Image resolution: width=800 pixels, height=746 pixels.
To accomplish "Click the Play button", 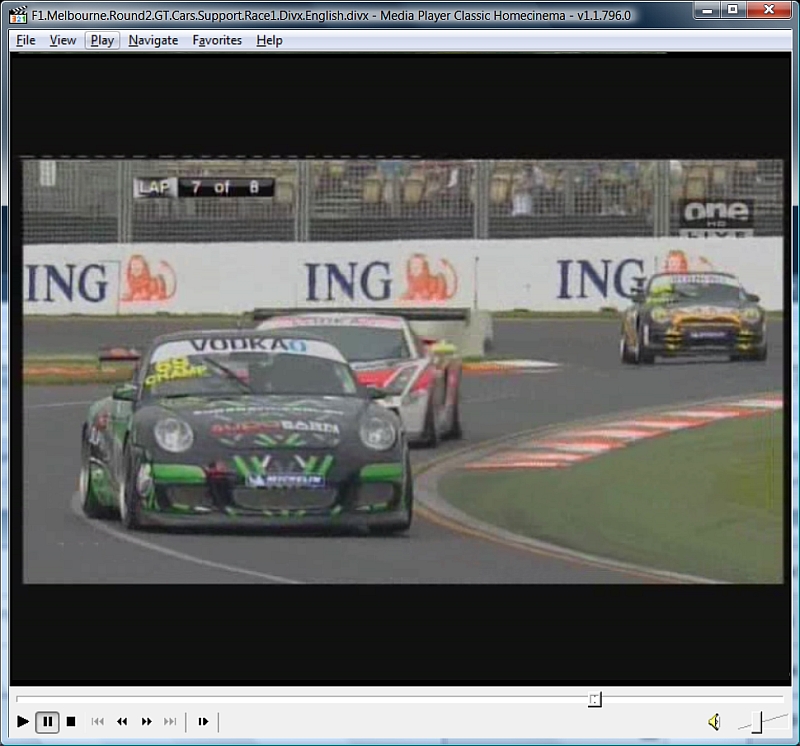I will 22,721.
